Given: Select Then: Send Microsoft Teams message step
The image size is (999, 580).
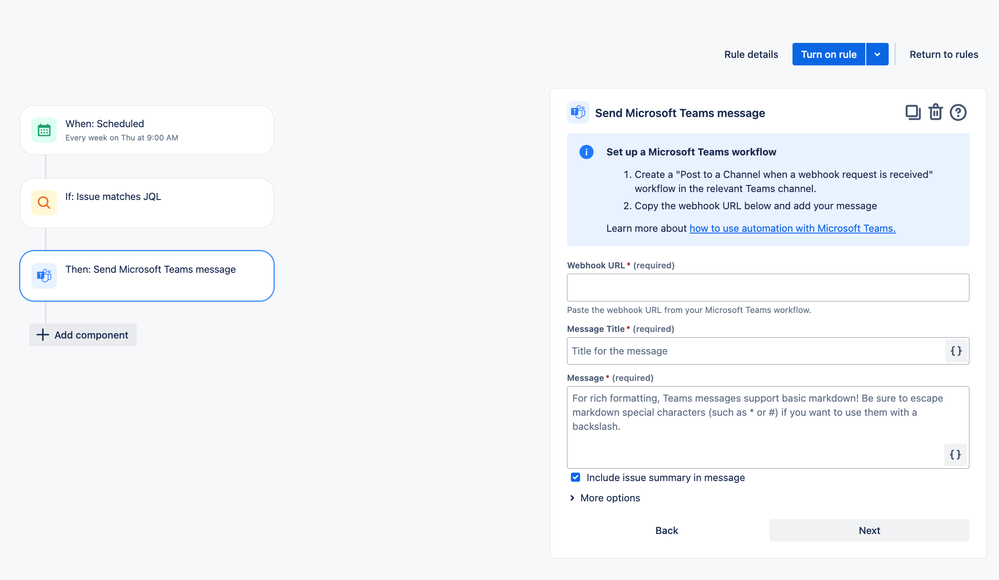Looking at the screenshot, I should coord(147,276).
